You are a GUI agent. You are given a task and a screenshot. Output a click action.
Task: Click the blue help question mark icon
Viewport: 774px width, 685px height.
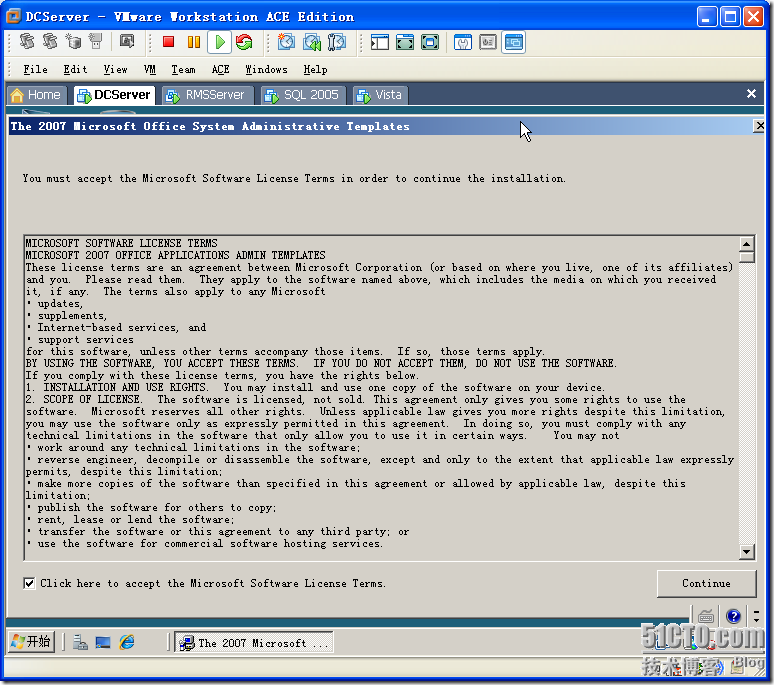(734, 616)
